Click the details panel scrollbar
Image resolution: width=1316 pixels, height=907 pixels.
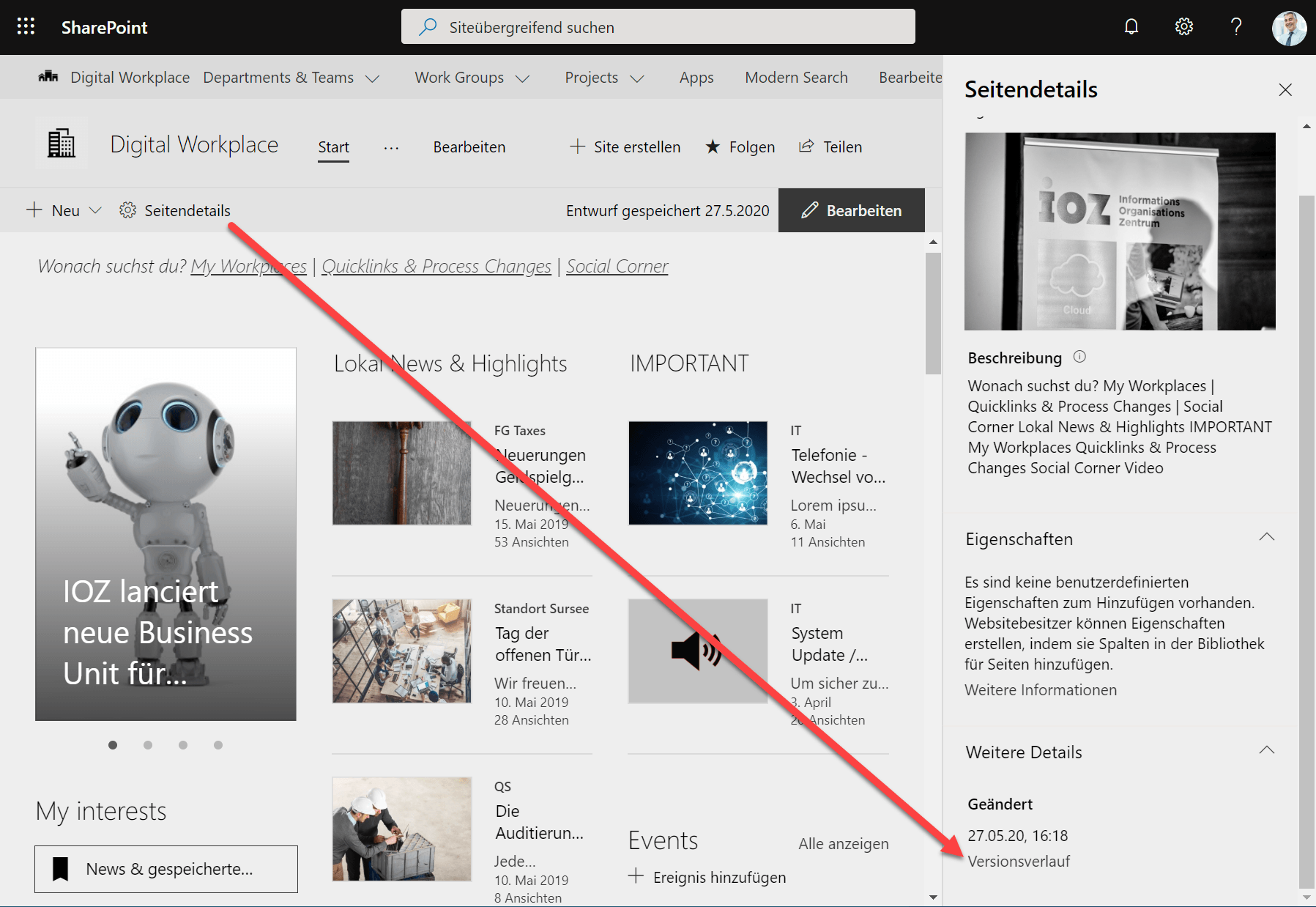coord(1307,541)
